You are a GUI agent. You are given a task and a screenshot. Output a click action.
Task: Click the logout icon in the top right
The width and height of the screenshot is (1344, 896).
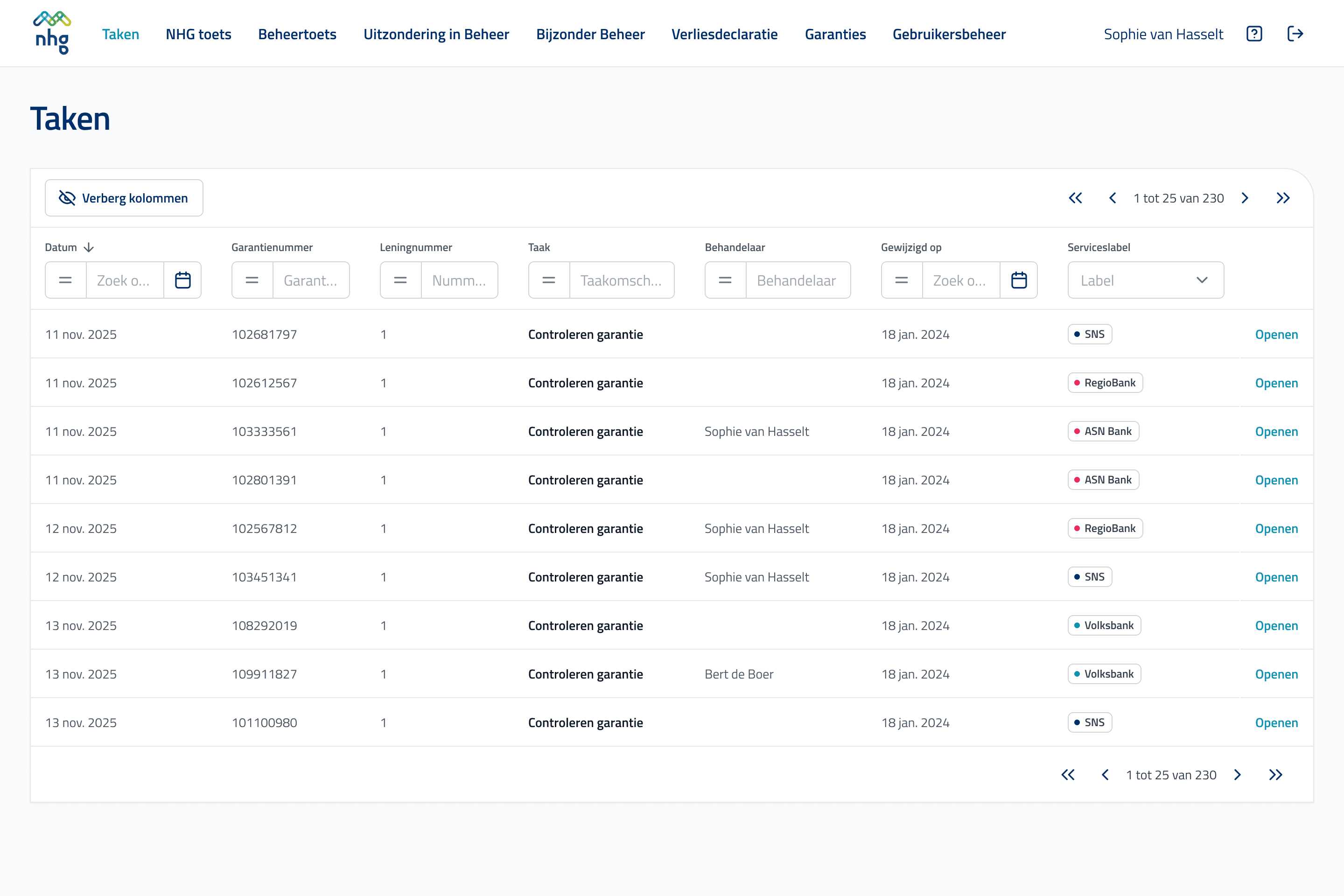pyautogui.click(x=1295, y=34)
